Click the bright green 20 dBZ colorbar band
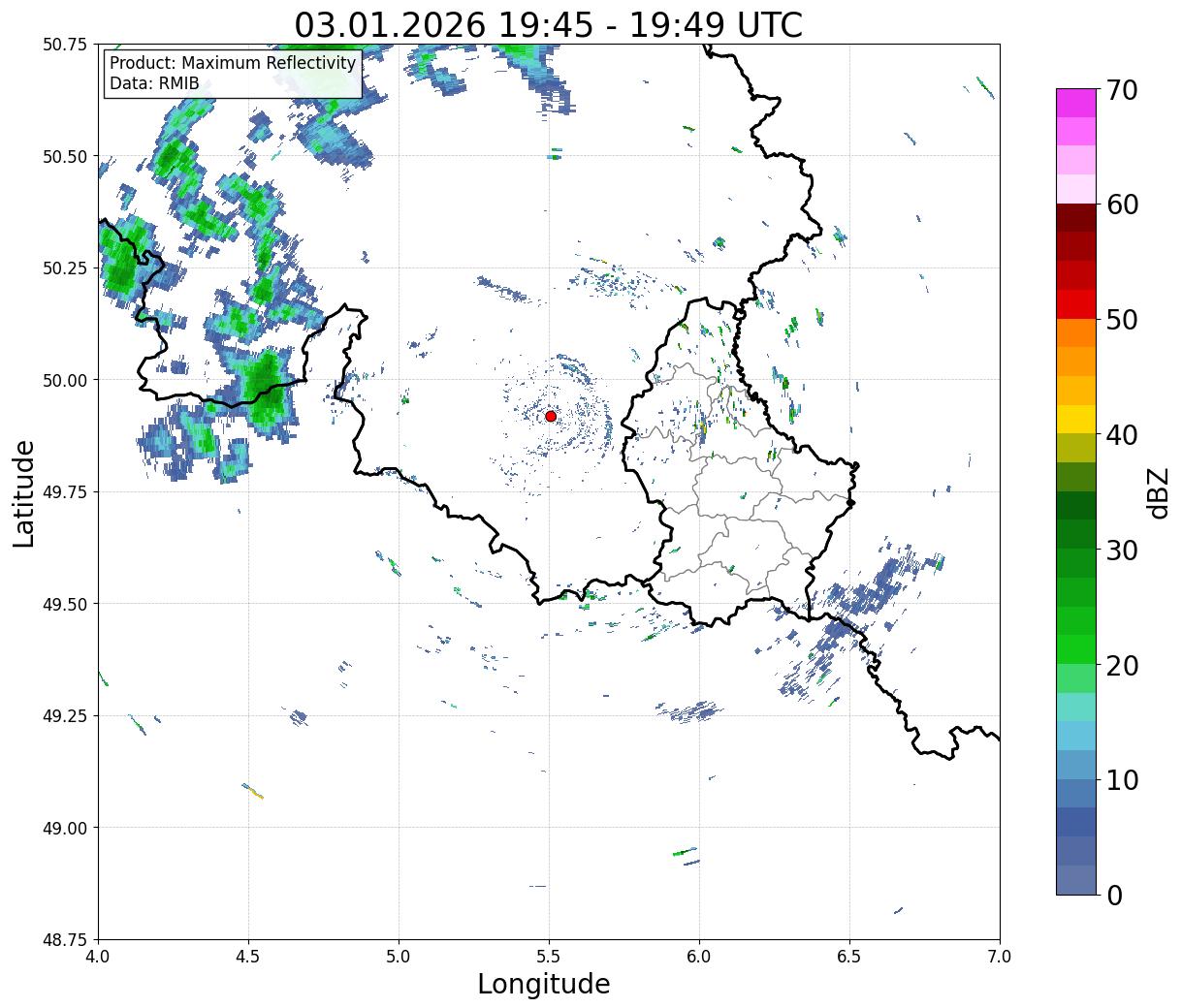Viewport: 1182px width, 1008px height. (x=1076, y=649)
